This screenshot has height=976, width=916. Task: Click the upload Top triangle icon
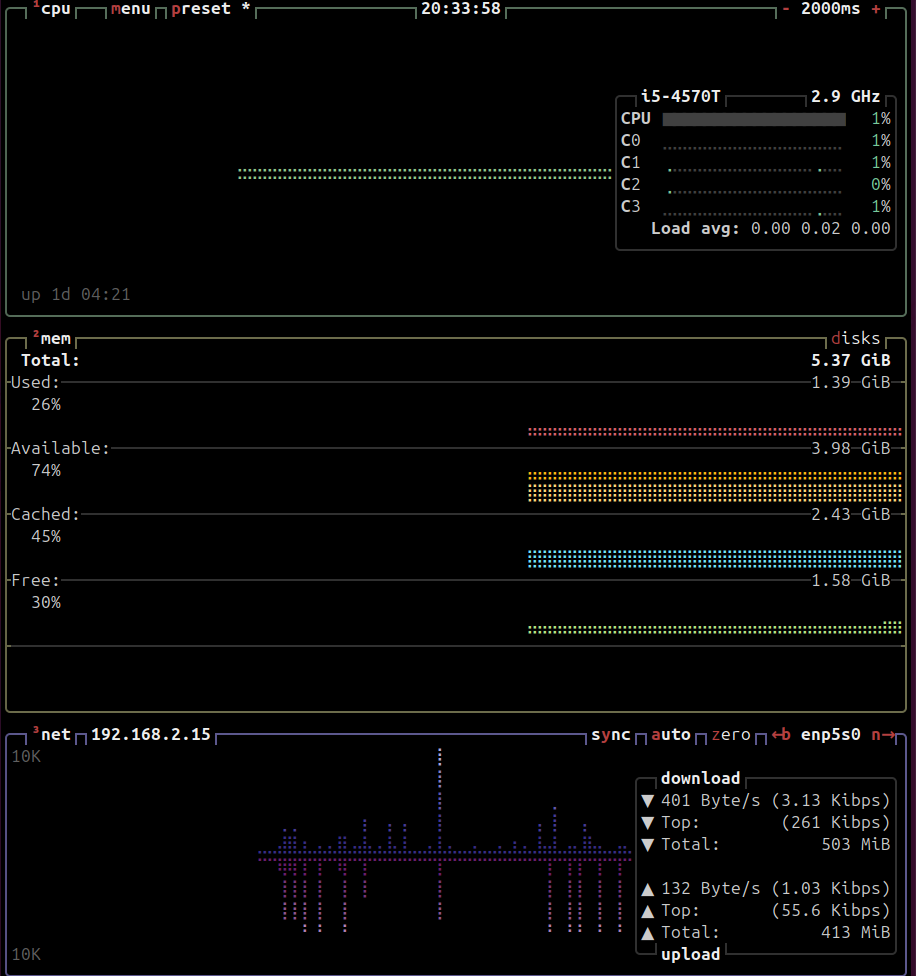click(x=647, y=911)
